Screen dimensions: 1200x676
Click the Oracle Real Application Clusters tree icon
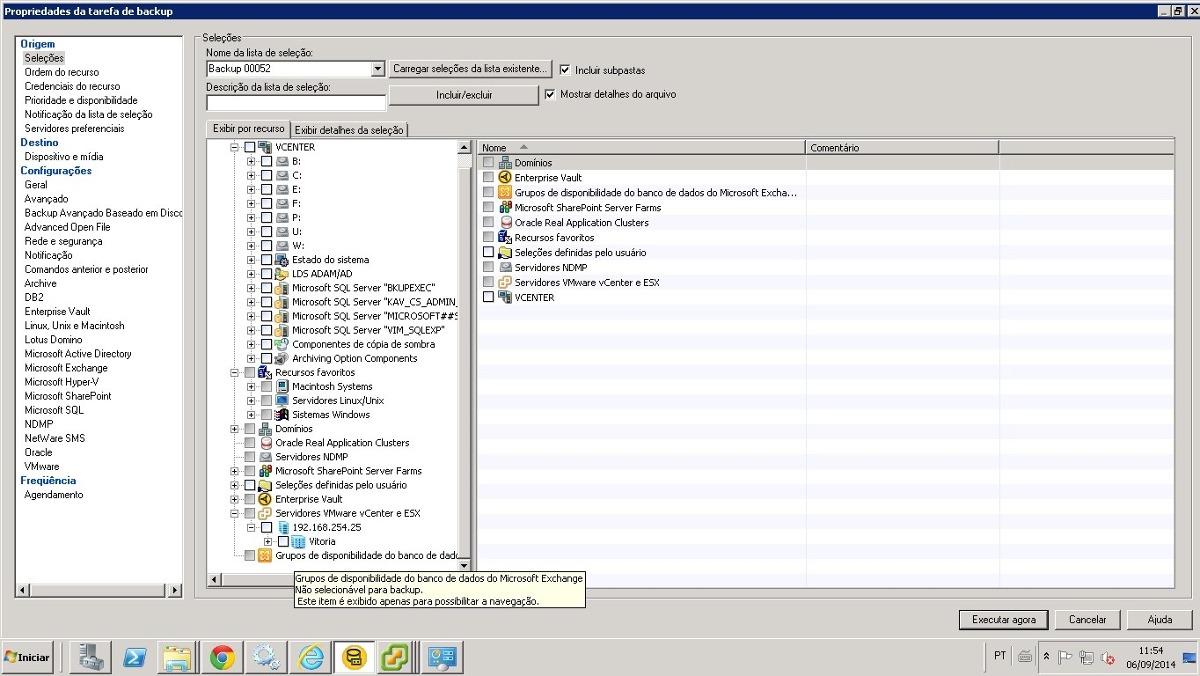tap(265, 442)
